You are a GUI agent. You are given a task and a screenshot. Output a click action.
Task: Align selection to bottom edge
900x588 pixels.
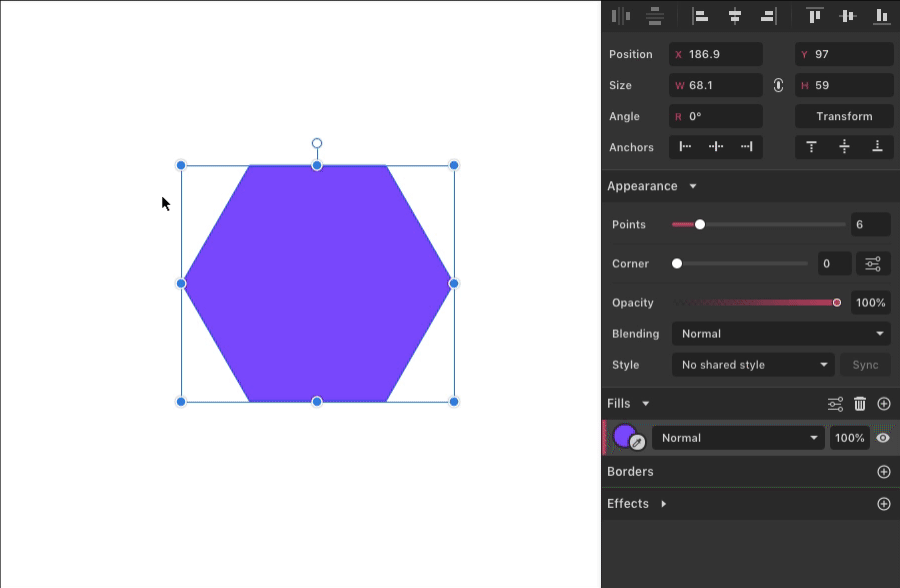coord(881,15)
